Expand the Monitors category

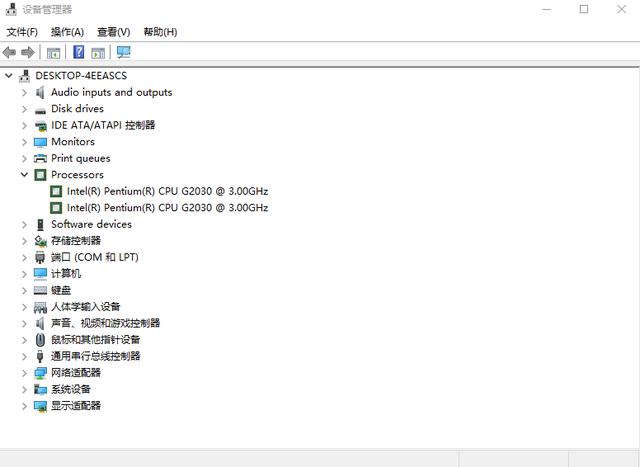pos(25,142)
